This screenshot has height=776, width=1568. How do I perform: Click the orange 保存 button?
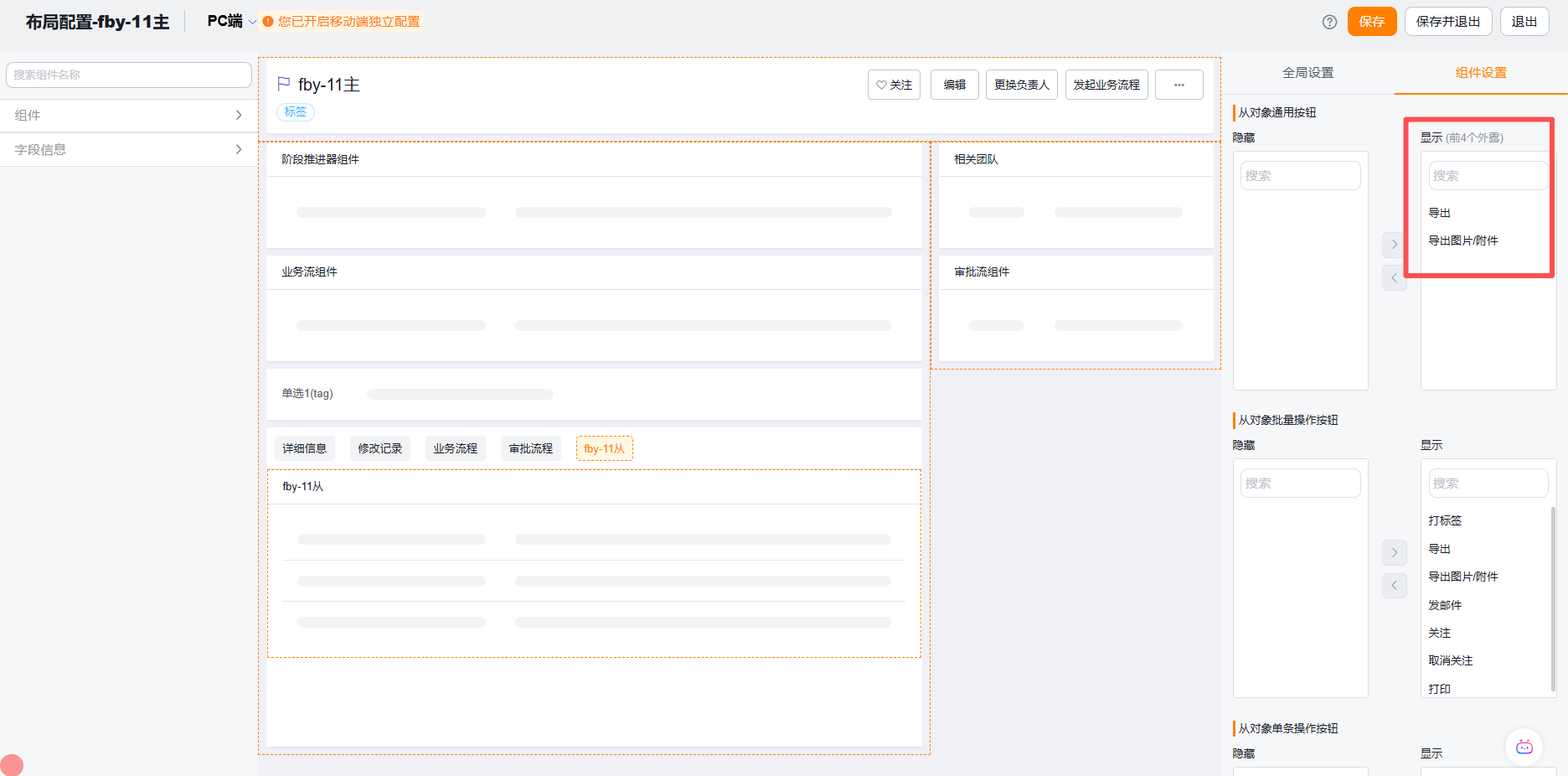click(x=1371, y=22)
